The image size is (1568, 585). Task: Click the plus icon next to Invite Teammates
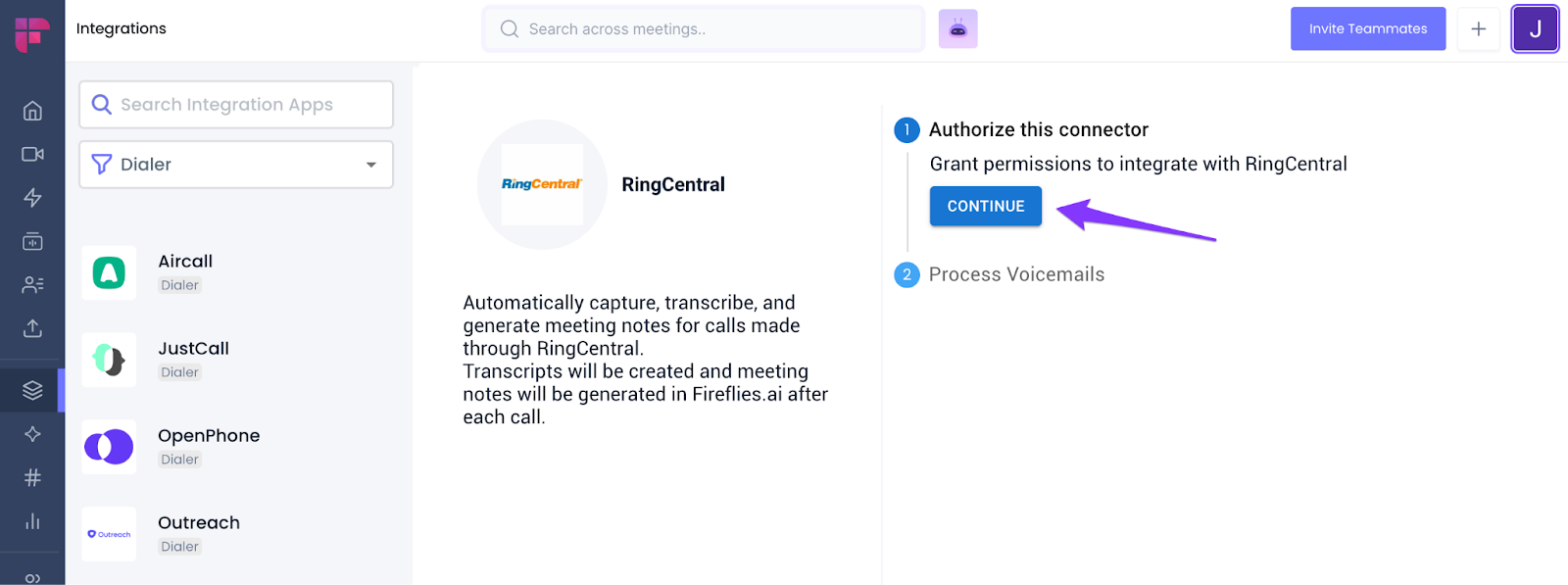(1478, 28)
